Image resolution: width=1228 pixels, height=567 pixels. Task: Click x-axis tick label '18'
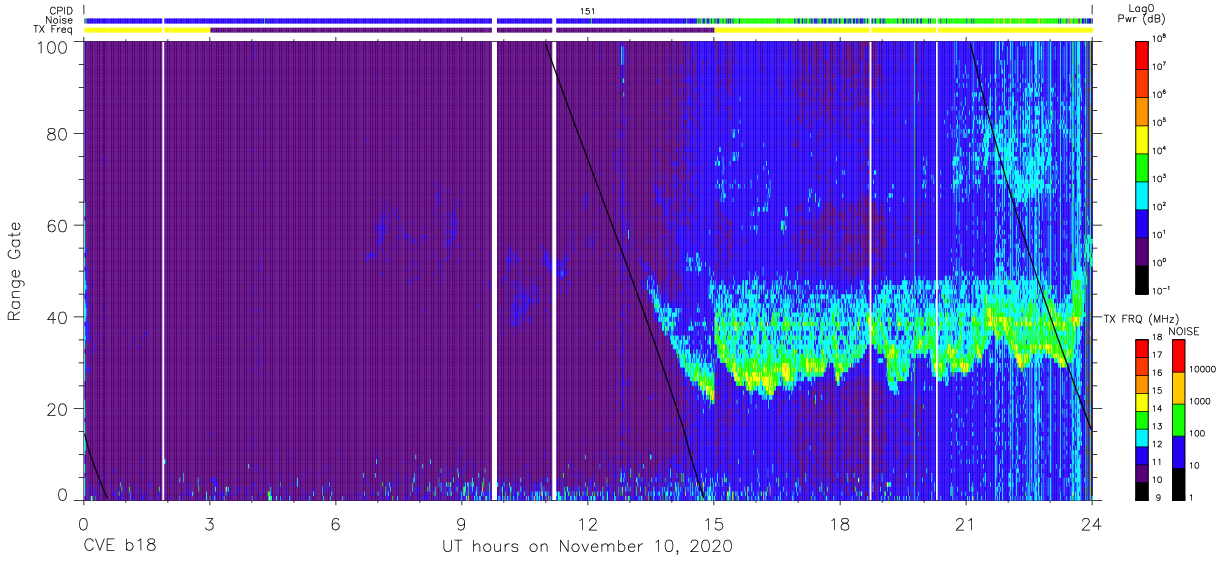(x=840, y=523)
